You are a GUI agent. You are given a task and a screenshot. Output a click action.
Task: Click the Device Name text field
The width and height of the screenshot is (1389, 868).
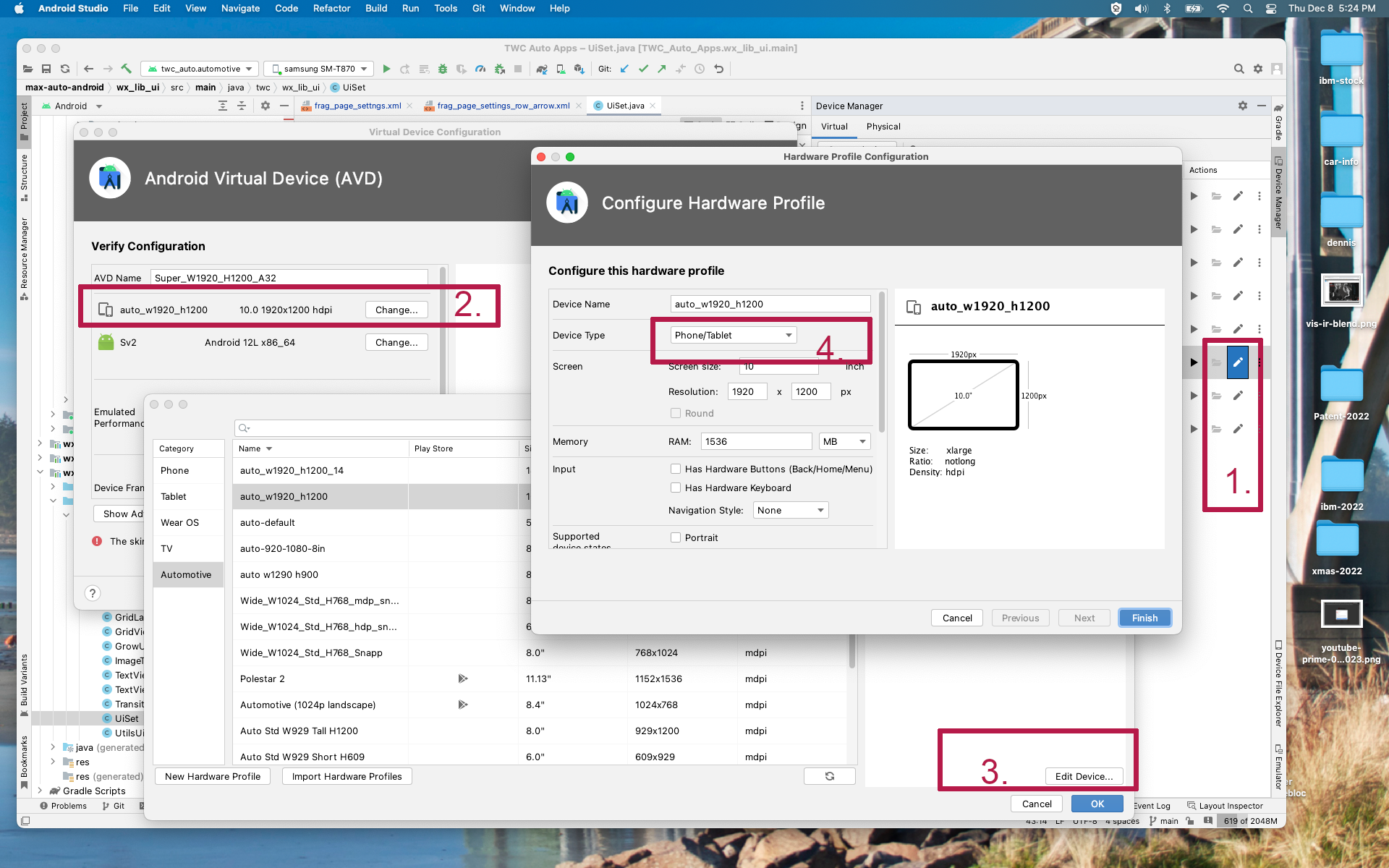point(770,304)
